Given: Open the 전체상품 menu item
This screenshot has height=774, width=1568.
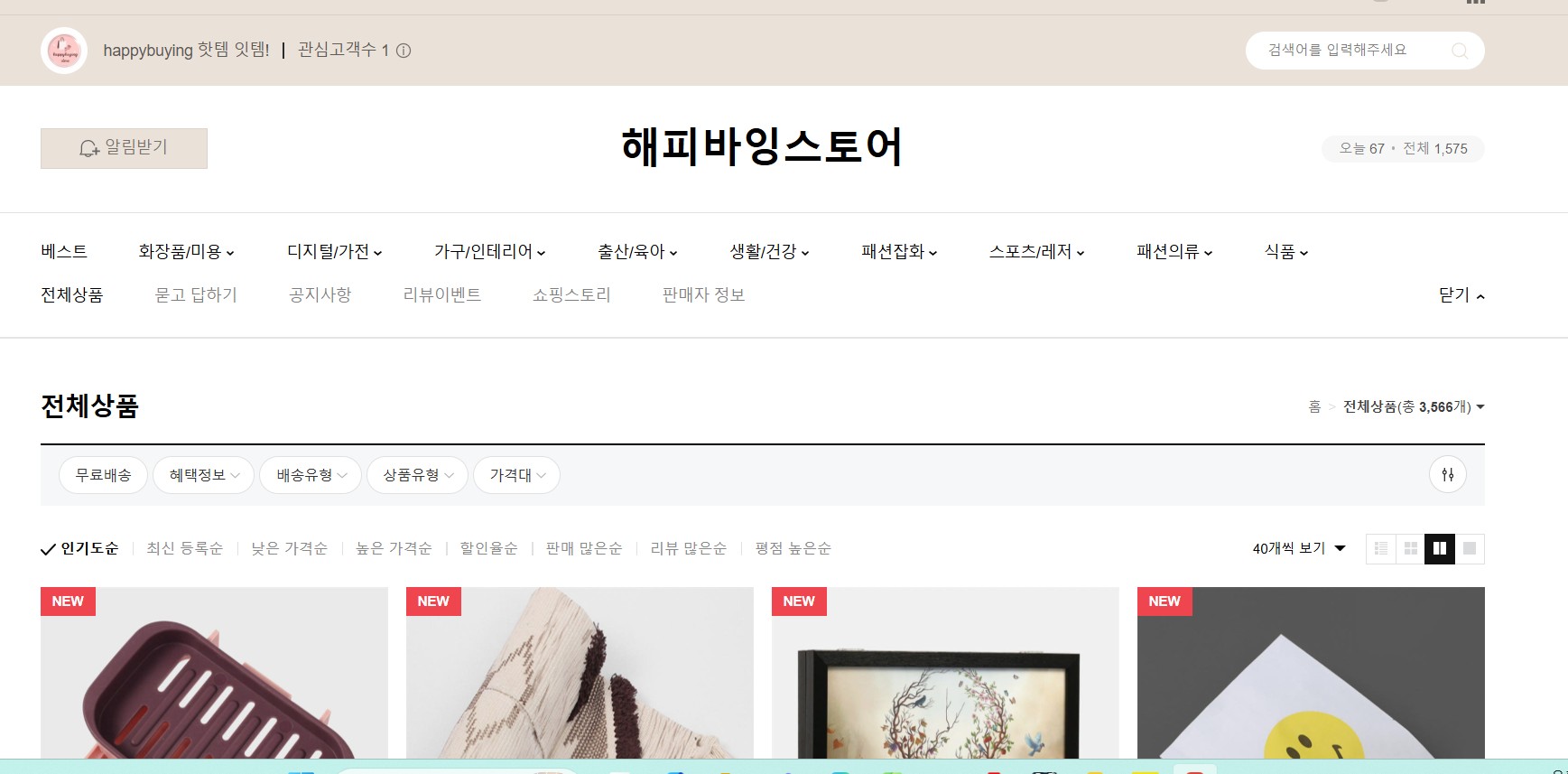Looking at the screenshot, I should coord(72,295).
